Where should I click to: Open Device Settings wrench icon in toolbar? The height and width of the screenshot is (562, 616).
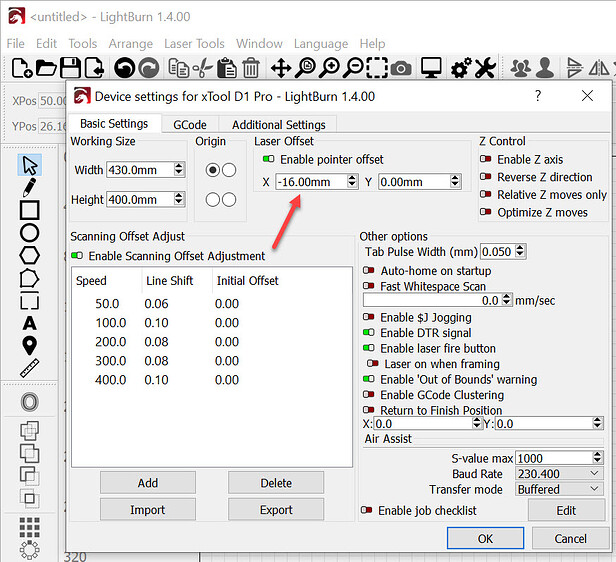[x=484, y=68]
